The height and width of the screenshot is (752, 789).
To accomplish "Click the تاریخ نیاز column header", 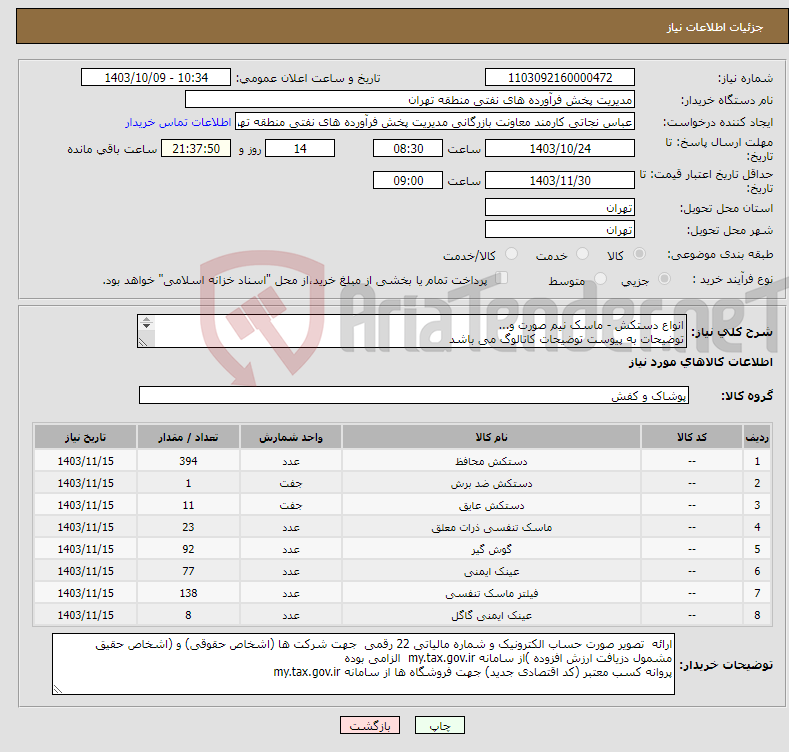I will [x=86, y=437].
